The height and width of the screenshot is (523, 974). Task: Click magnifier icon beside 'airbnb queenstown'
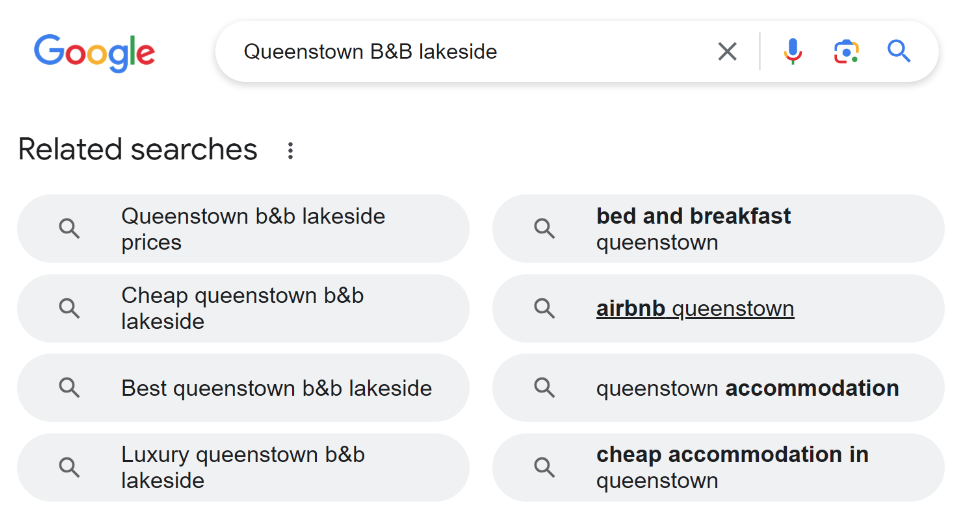click(544, 308)
